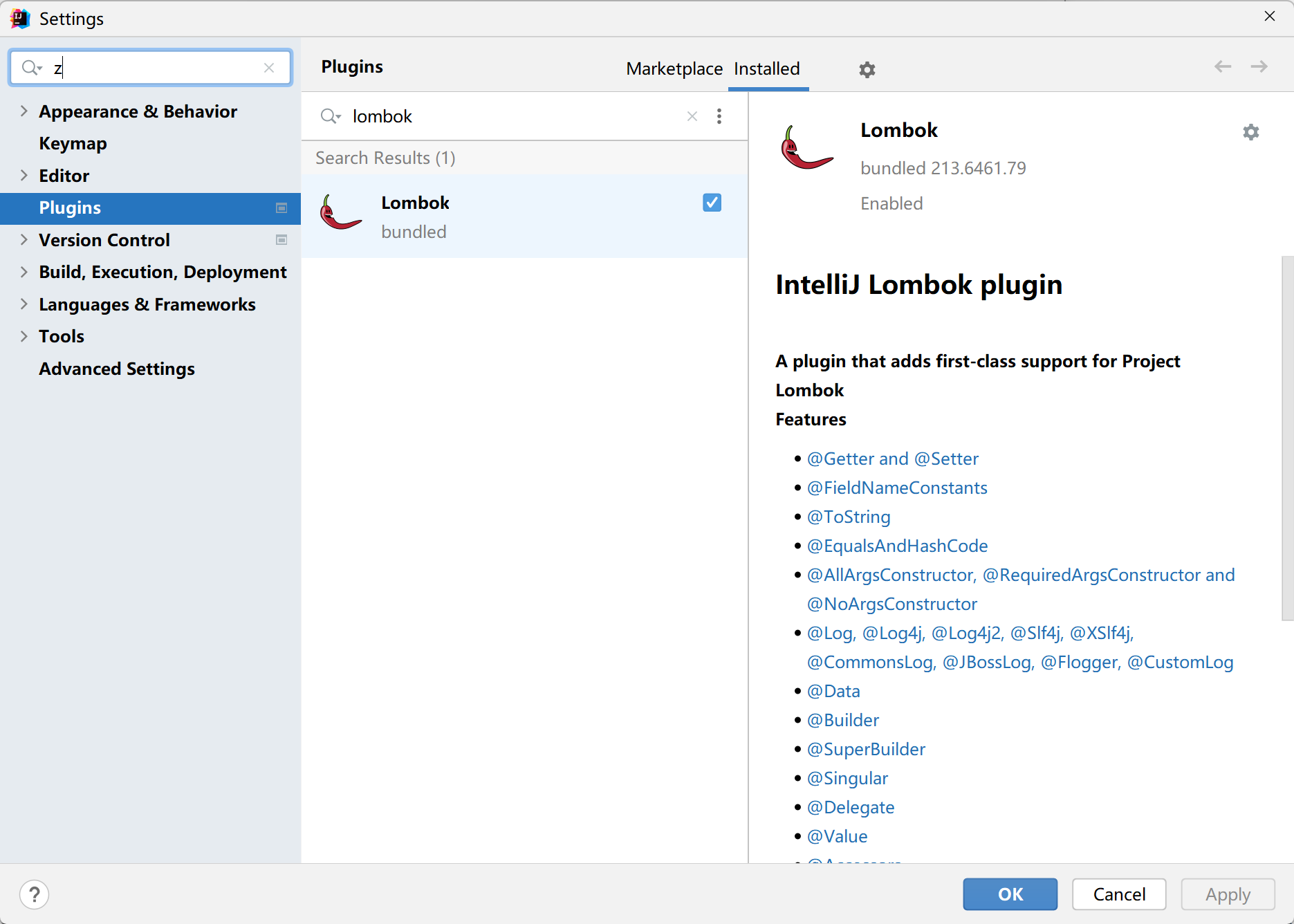
Task: Open the @Delegate link
Action: point(850,807)
